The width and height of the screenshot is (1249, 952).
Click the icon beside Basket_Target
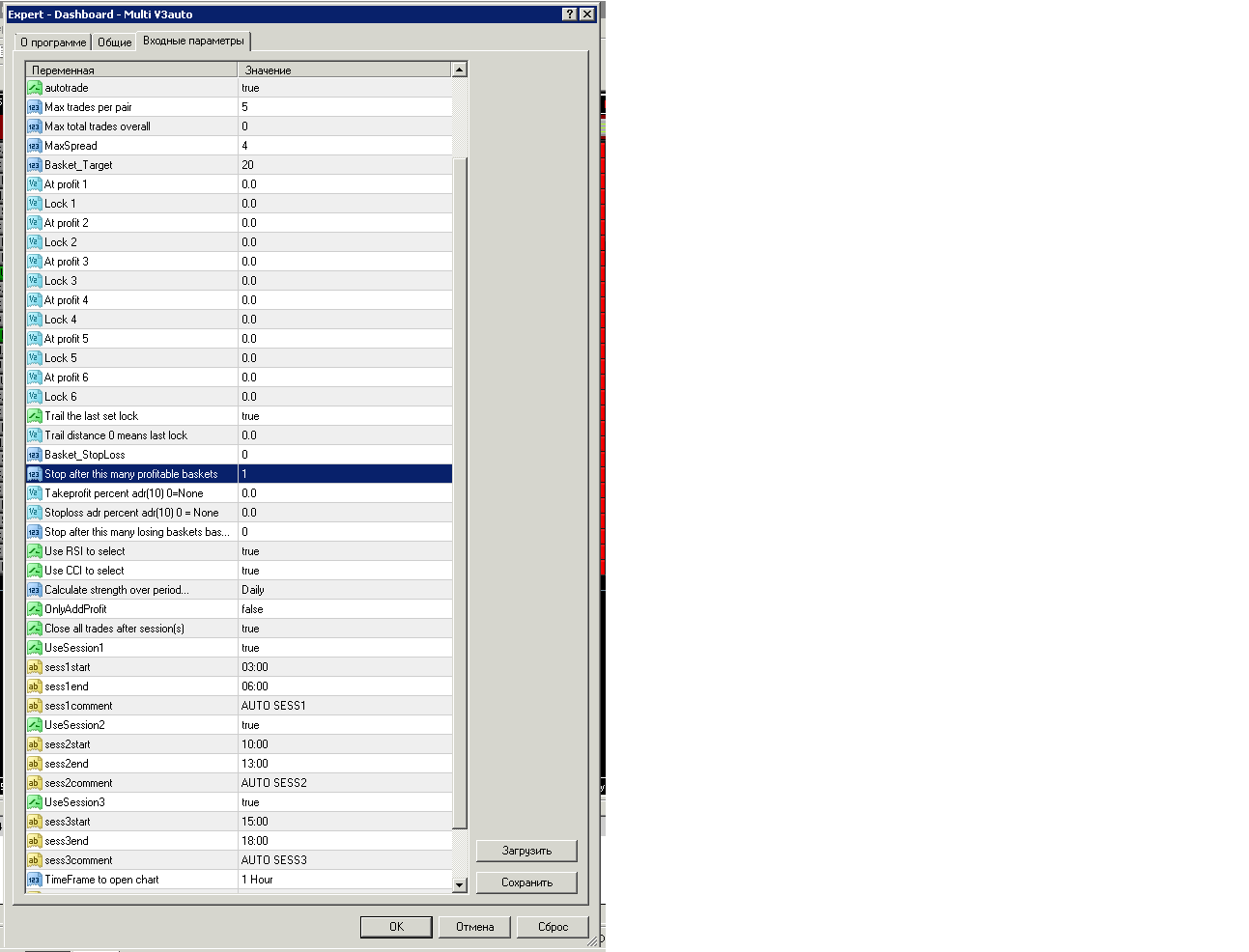point(34,165)
